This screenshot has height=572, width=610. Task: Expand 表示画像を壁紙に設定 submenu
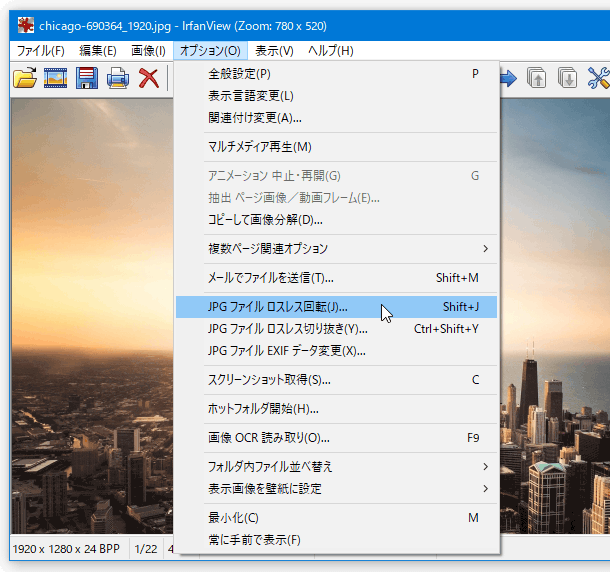337,489
